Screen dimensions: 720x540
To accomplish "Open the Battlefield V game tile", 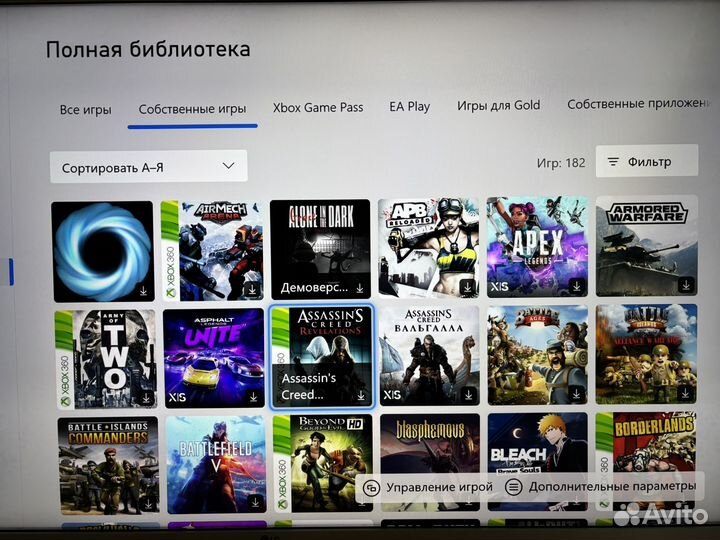I will point(216,465).
